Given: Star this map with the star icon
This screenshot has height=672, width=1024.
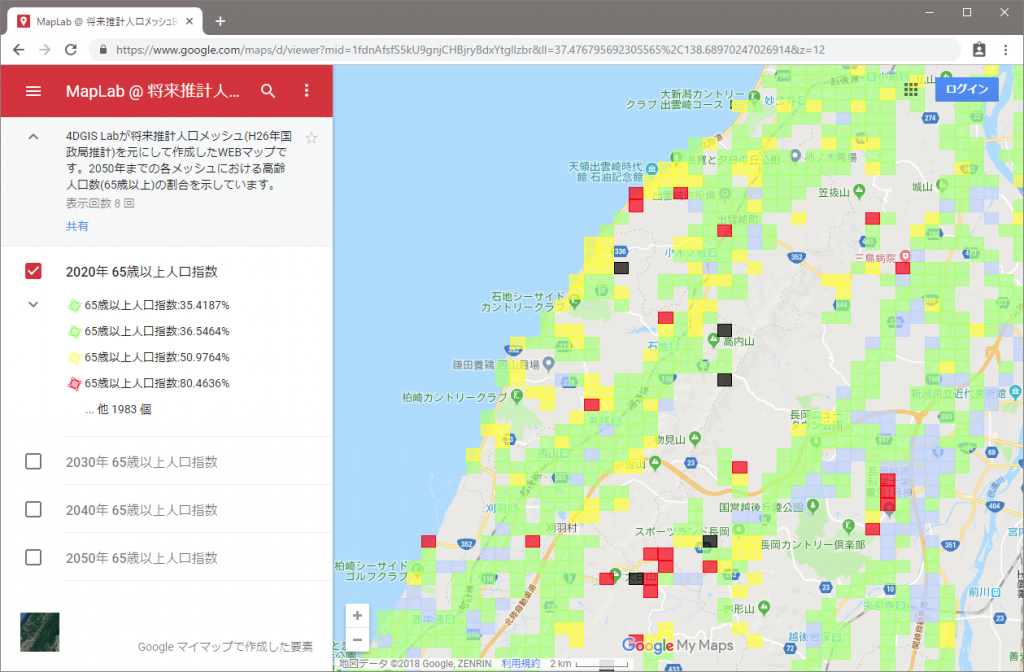Looking at the screenshot, I should [x=312, y=138].
